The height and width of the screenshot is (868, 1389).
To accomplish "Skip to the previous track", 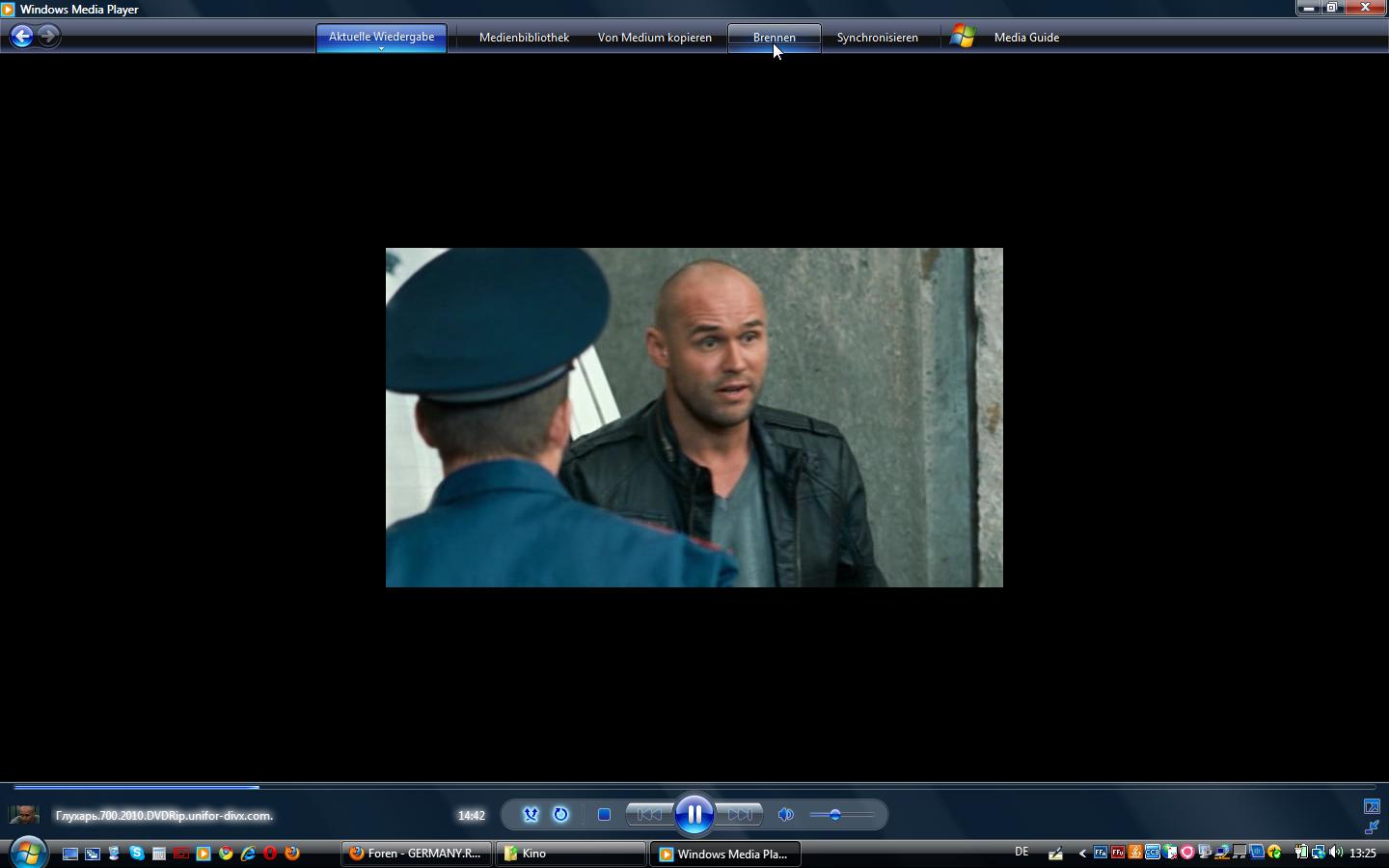I will tap(649, 815).
